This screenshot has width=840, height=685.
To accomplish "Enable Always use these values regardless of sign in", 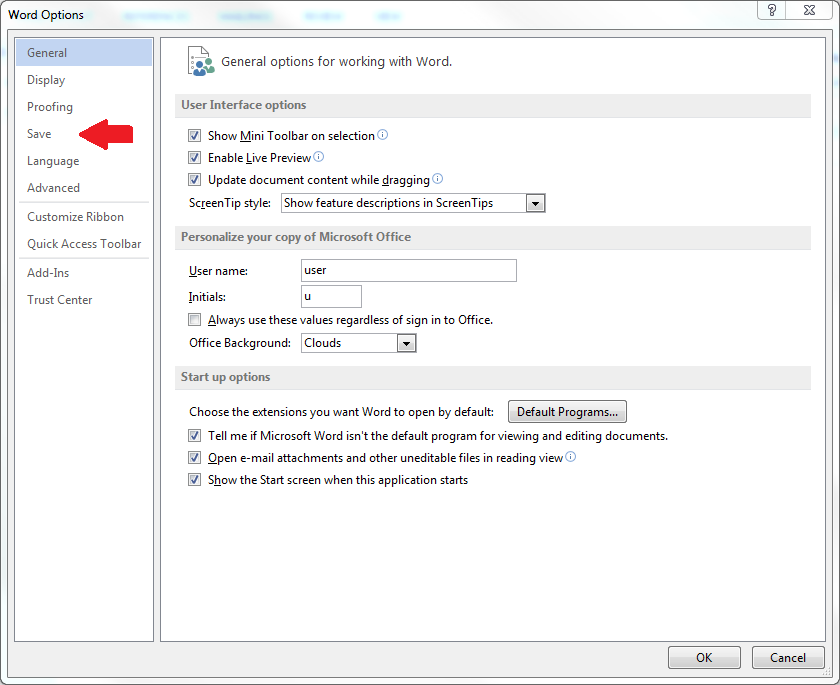I will pos(194,320).
